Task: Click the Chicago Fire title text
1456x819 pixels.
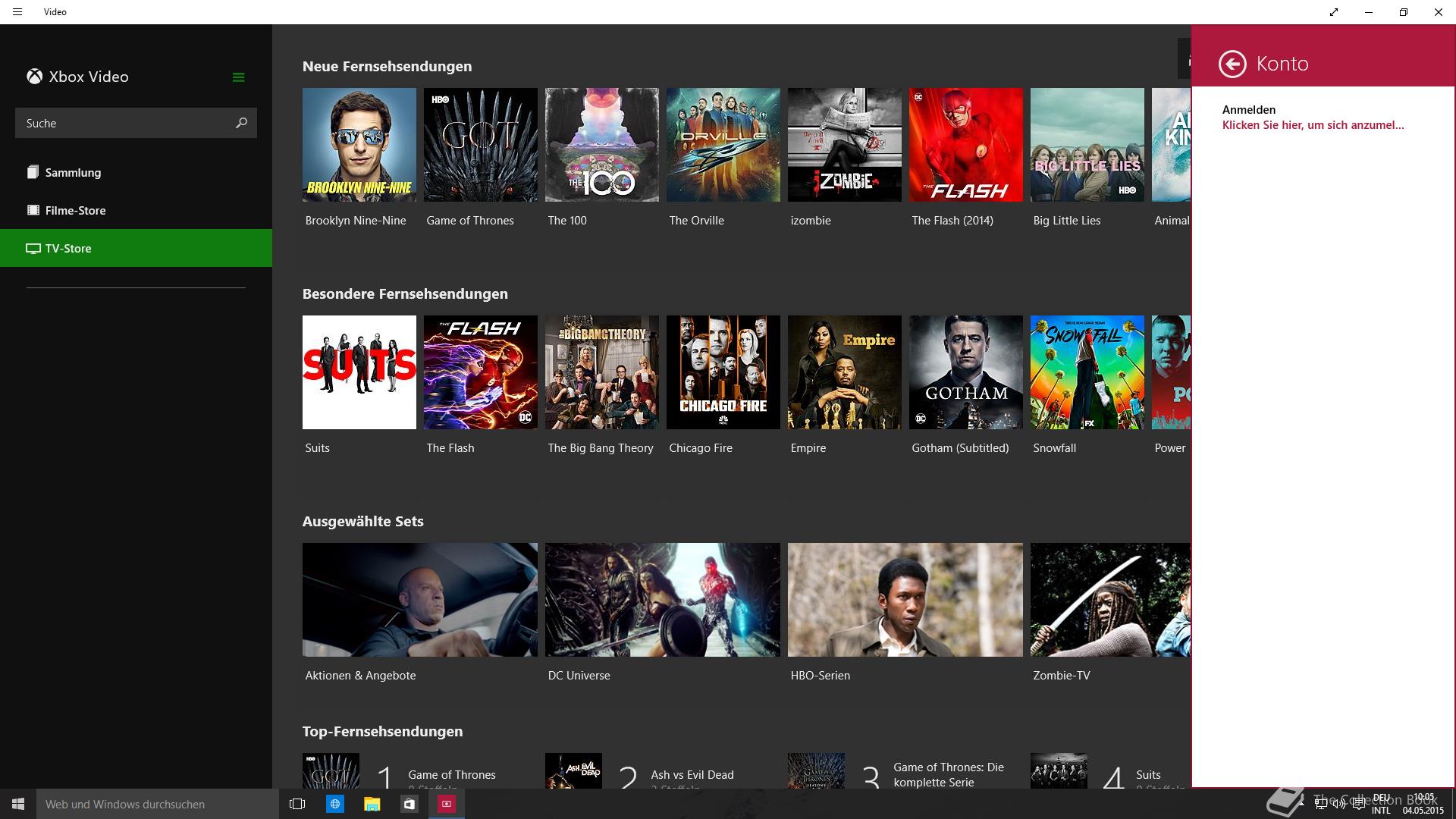Action: click(x=701, y=448)
